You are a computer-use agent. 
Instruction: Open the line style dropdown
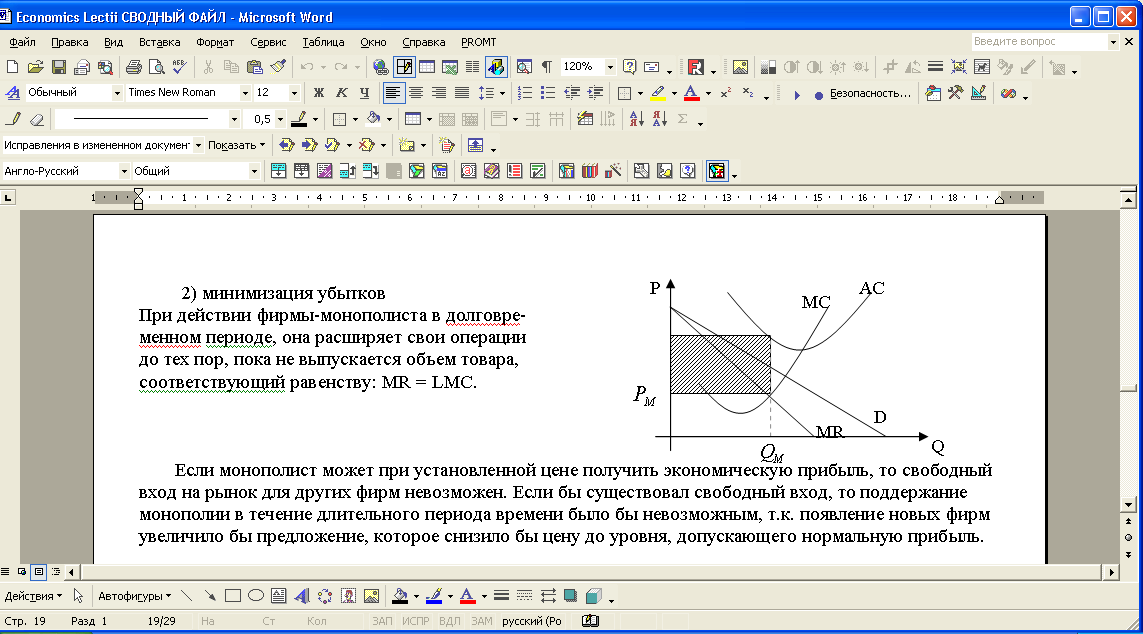click(234, 119)
